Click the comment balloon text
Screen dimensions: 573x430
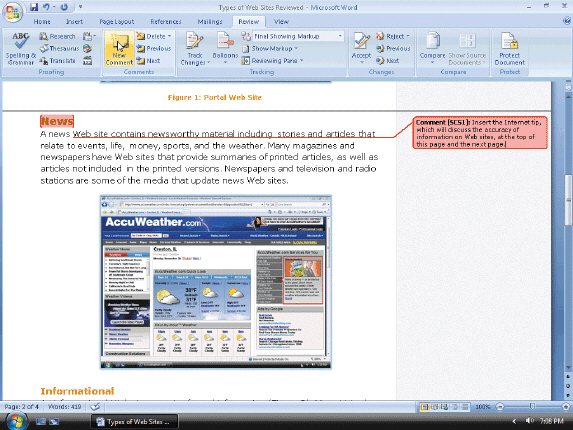(x=480, y=133)
